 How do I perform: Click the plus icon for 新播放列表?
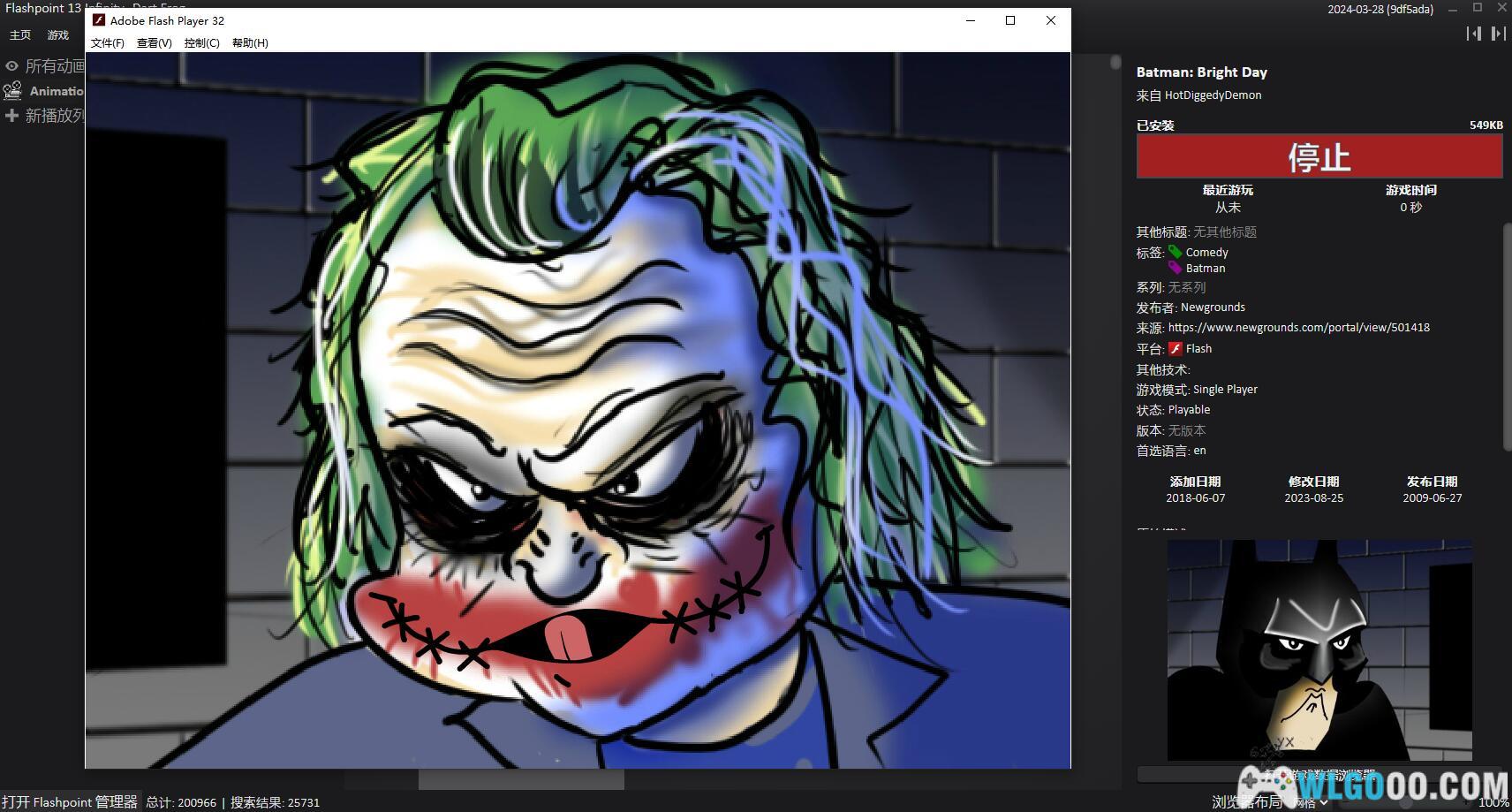coord(12,116)
